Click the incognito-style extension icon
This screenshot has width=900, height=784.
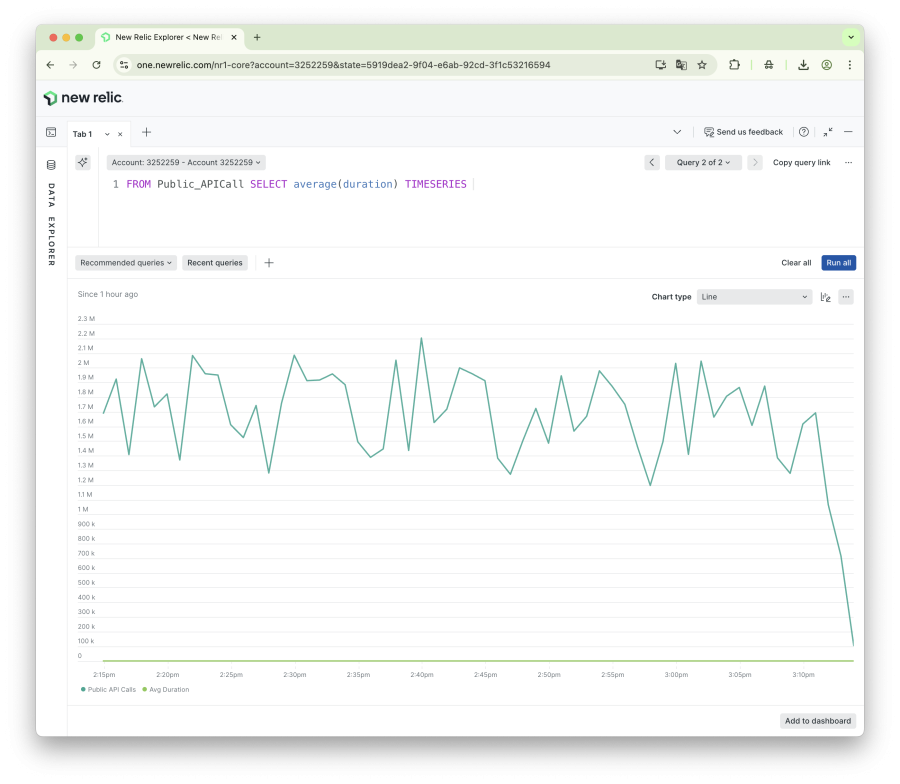click(769, 65)
